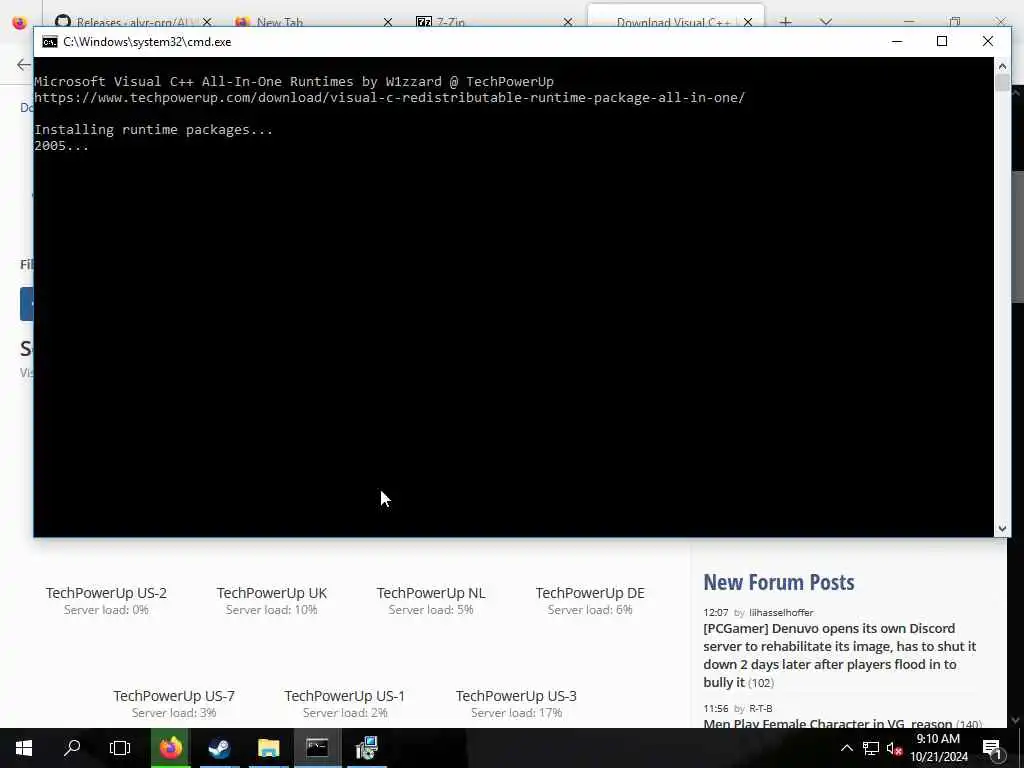Click cmd scrollbar up arrow

coord(1002,65)
